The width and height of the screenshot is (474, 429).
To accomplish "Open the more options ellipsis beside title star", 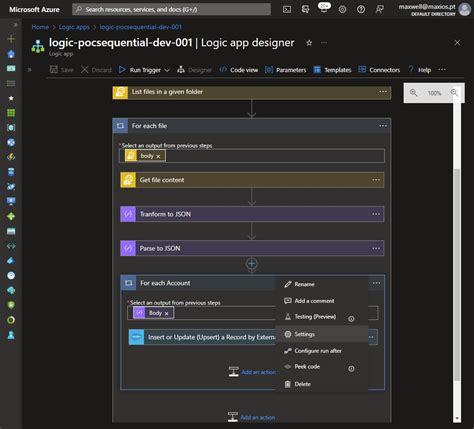I will pyautogui.click(x=324, y=43).
